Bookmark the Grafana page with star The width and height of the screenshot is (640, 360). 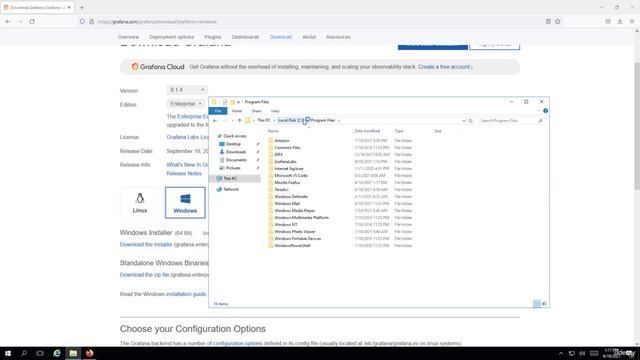click(558, 22)
